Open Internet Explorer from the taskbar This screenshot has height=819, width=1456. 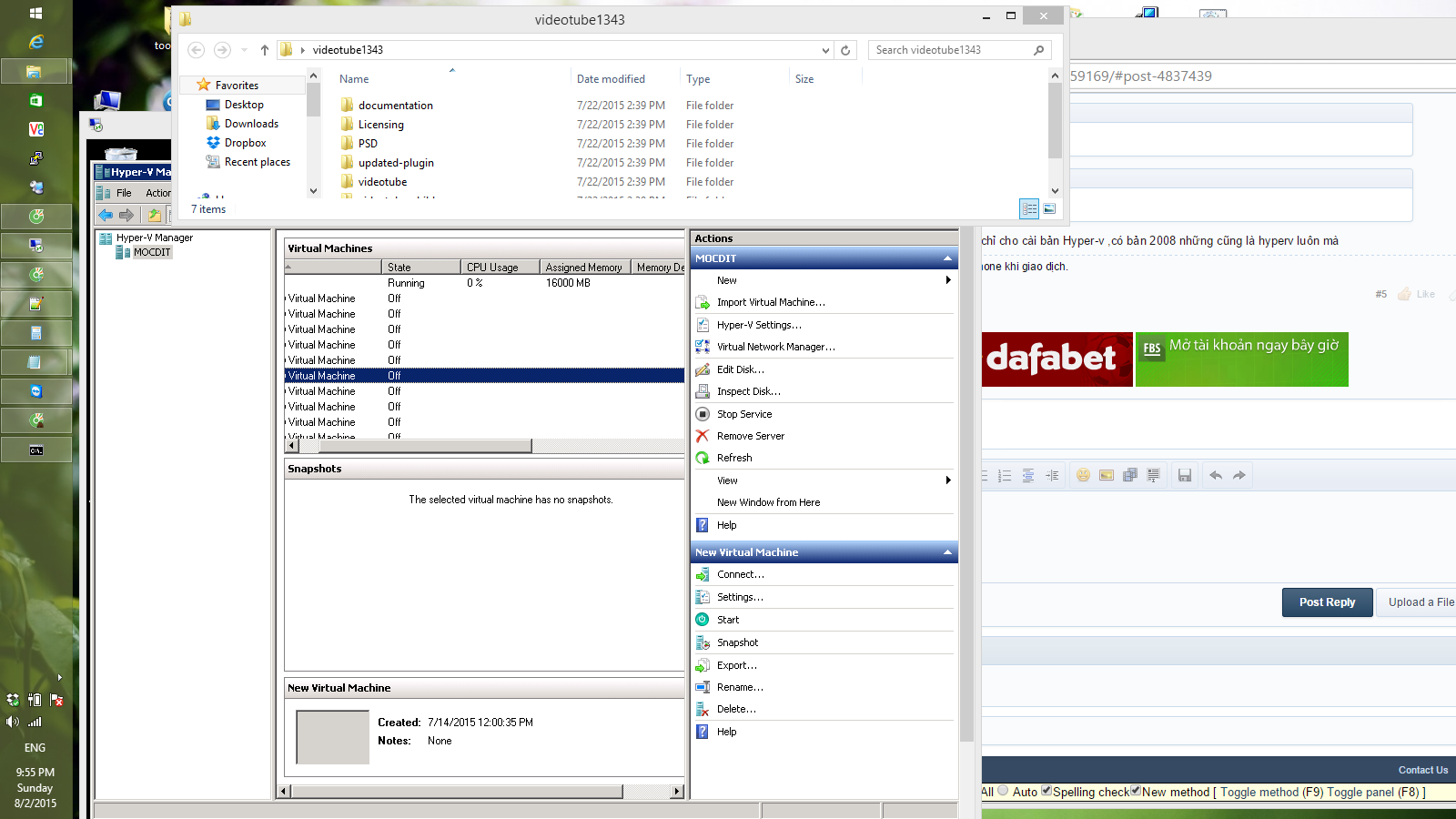35,42
